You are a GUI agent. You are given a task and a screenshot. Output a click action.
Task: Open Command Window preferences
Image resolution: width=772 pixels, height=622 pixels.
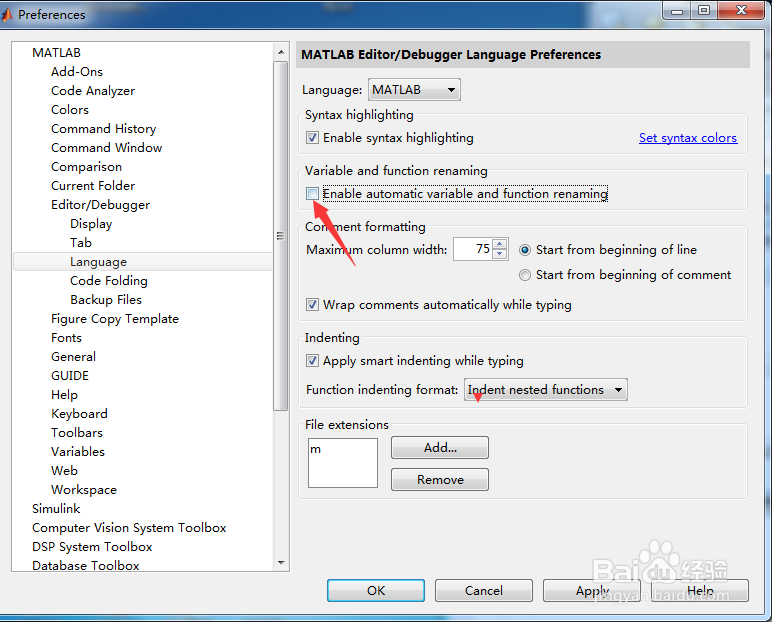[x=106, y=148]
